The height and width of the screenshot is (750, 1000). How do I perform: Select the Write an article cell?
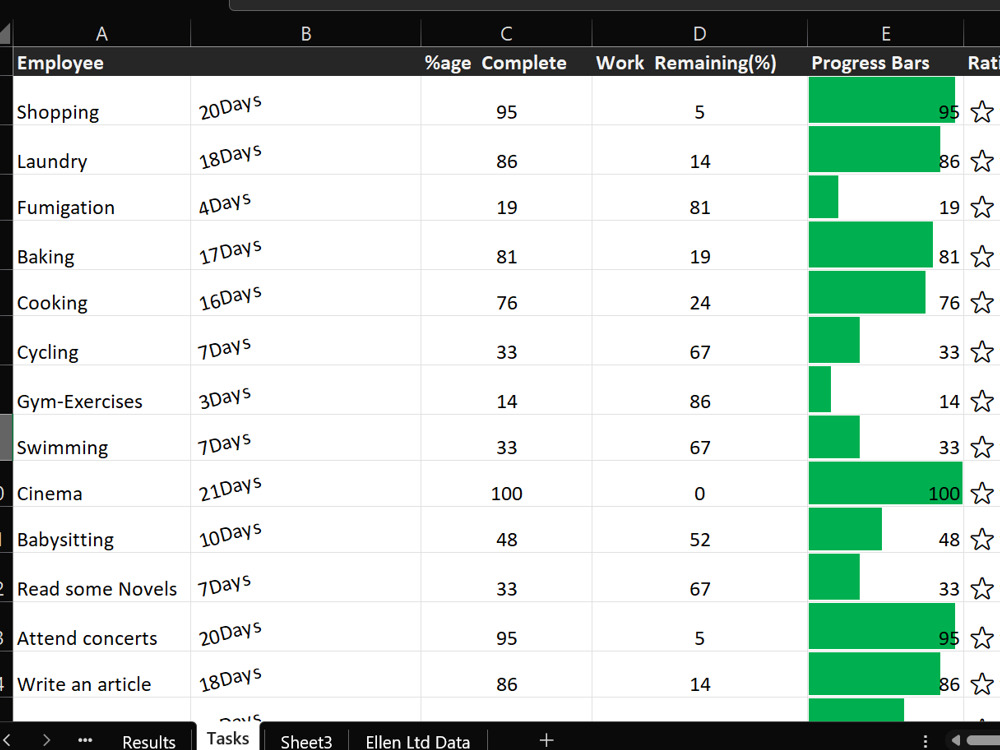(101, 674)
